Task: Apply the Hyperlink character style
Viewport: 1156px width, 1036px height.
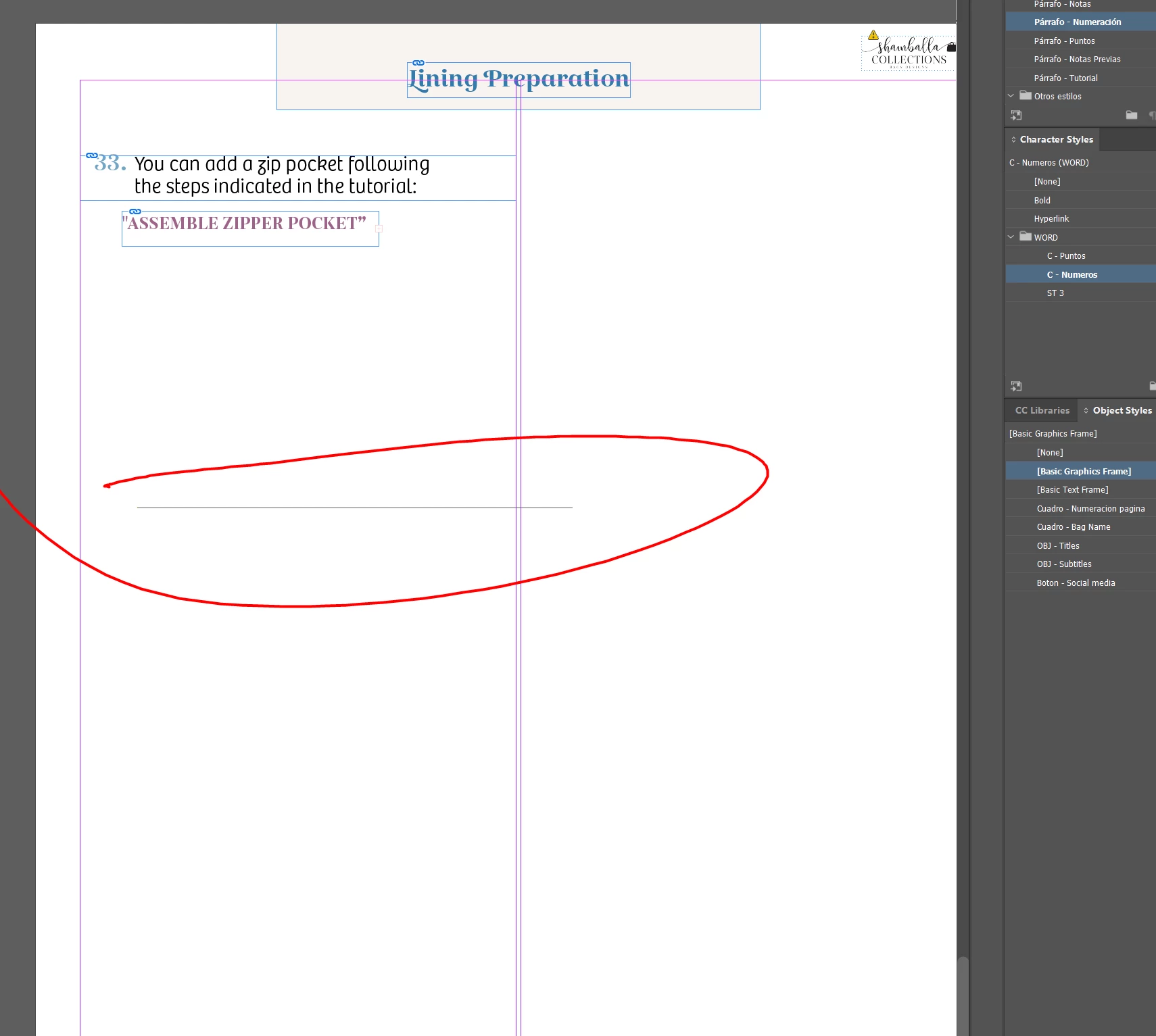Action: point(1080,219)
